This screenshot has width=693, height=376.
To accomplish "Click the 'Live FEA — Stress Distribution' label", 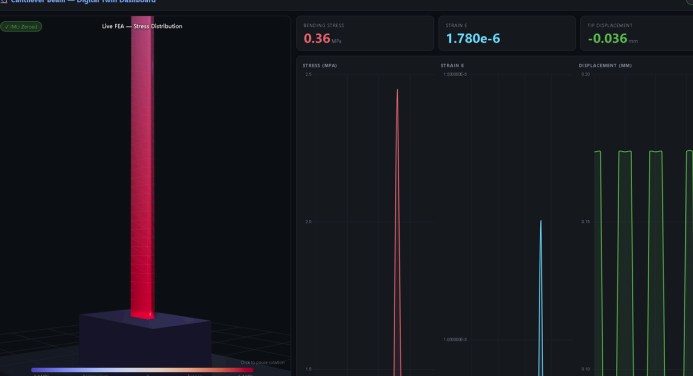I will tap(142, 26).
